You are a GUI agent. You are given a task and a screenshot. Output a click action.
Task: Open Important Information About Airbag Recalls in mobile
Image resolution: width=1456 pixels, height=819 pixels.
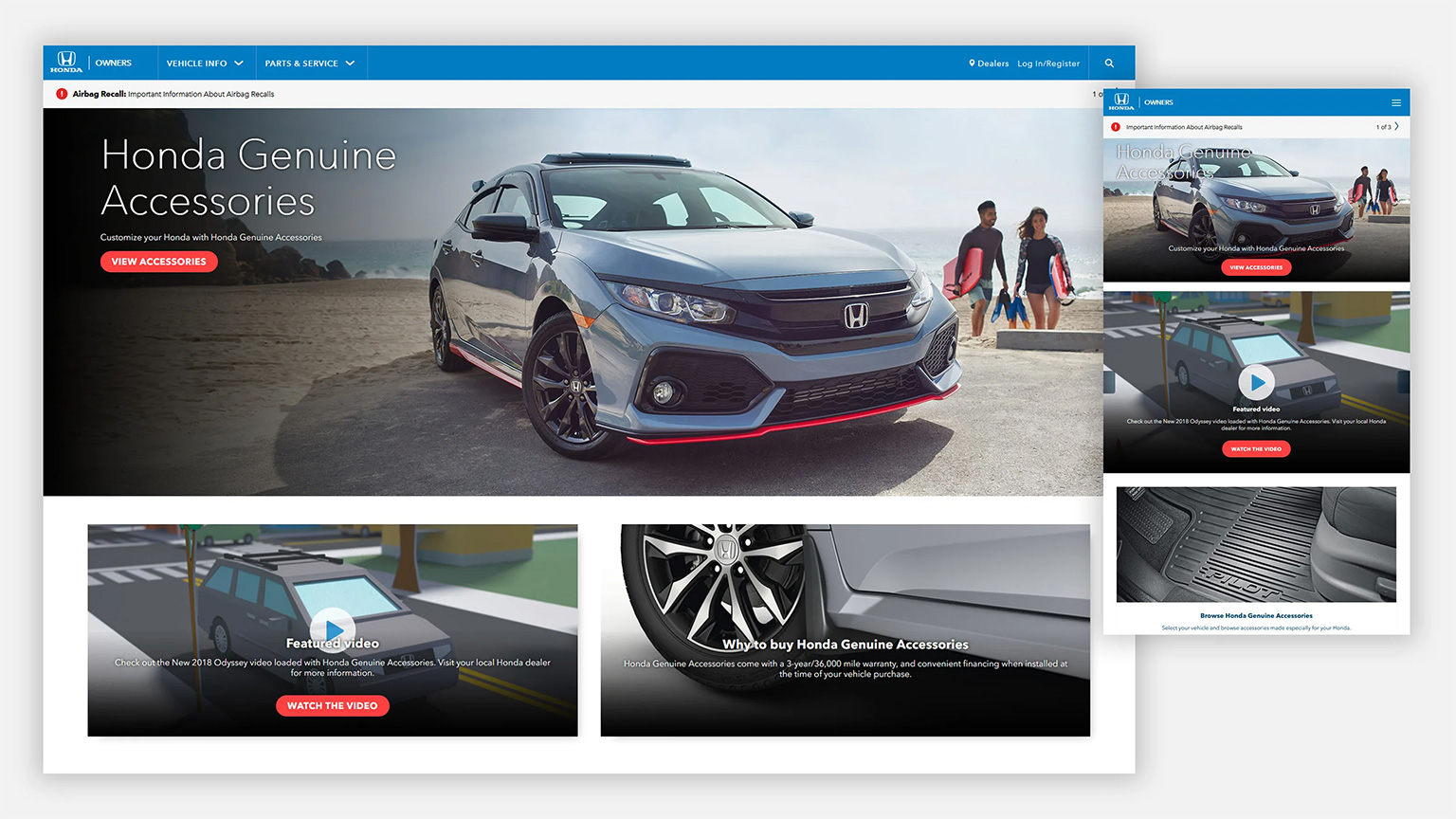click(1184, 127)
